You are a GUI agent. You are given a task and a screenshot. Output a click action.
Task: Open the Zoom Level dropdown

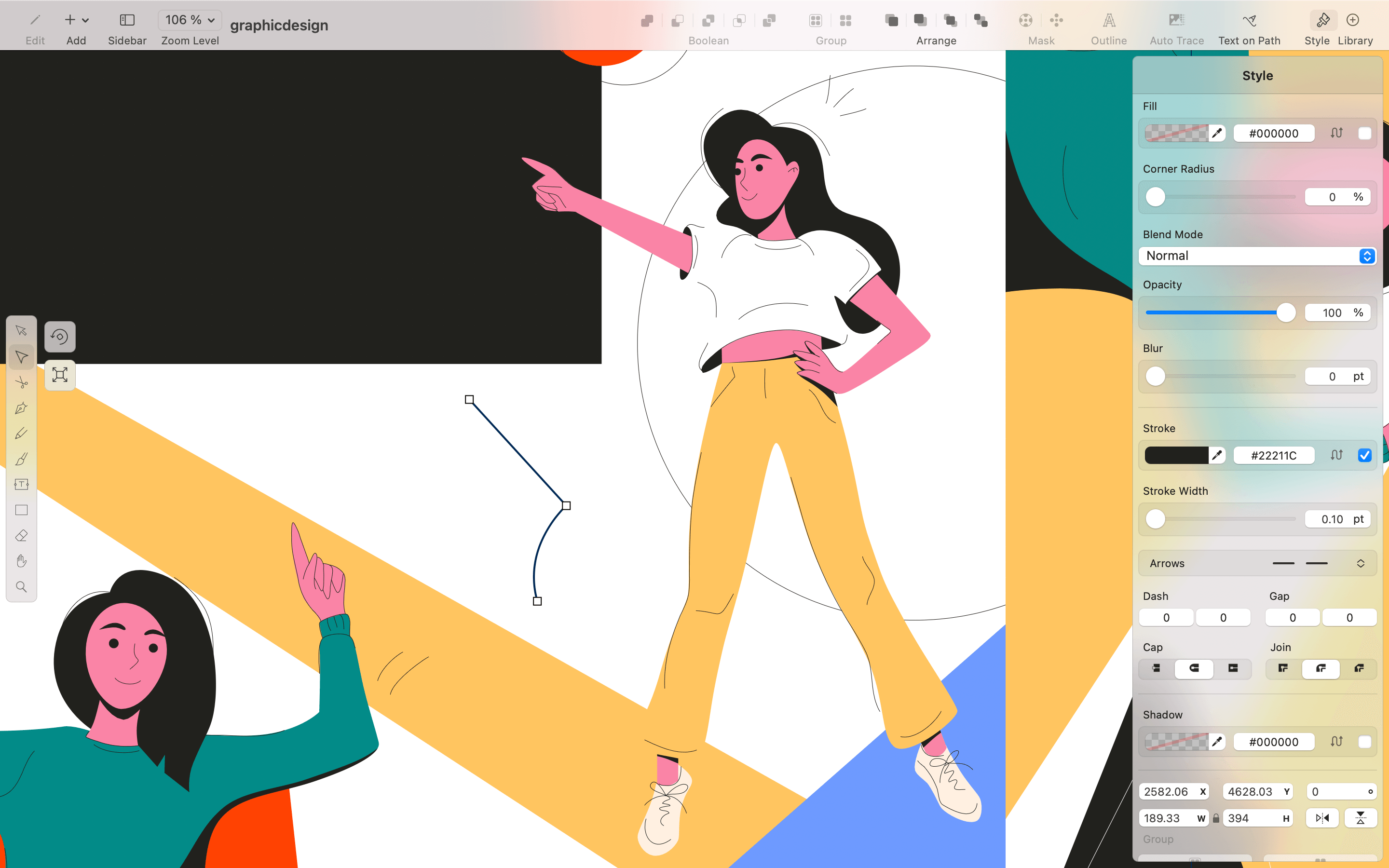point(190,20)
